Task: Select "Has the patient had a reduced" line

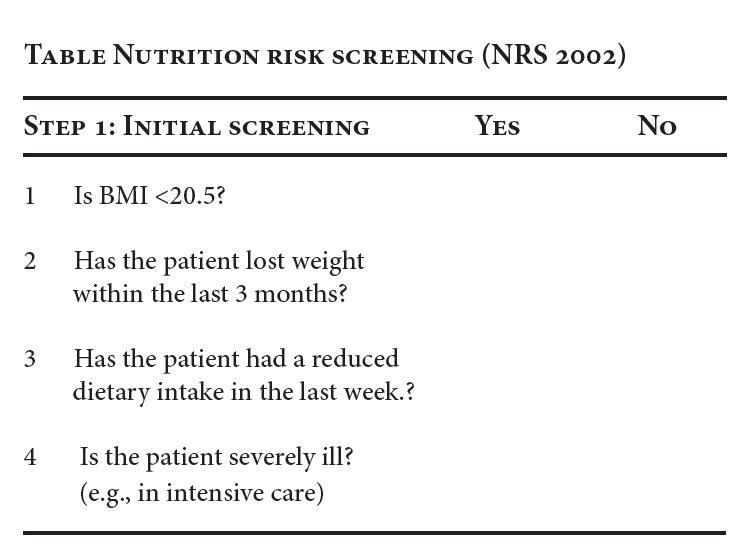Action: tap(236, 359)
